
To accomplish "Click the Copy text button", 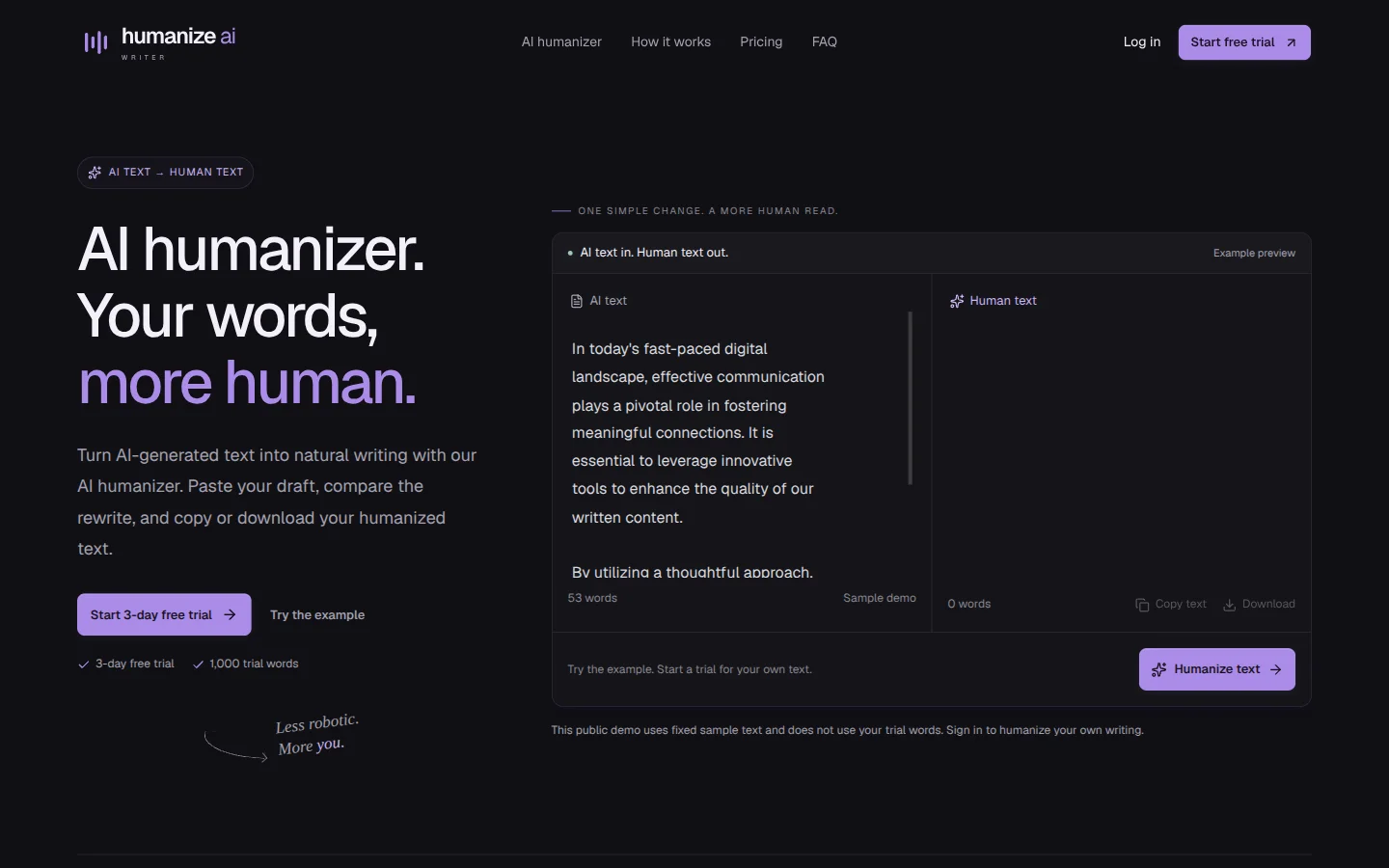I will pyautogui.click(x=1171, y=605).
